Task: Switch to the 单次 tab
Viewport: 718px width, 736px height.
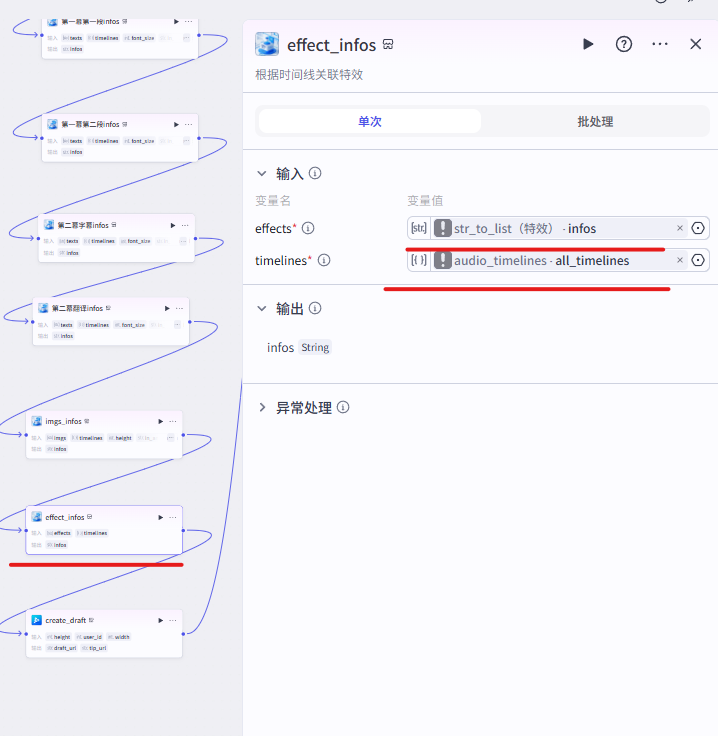Action: 370,122
